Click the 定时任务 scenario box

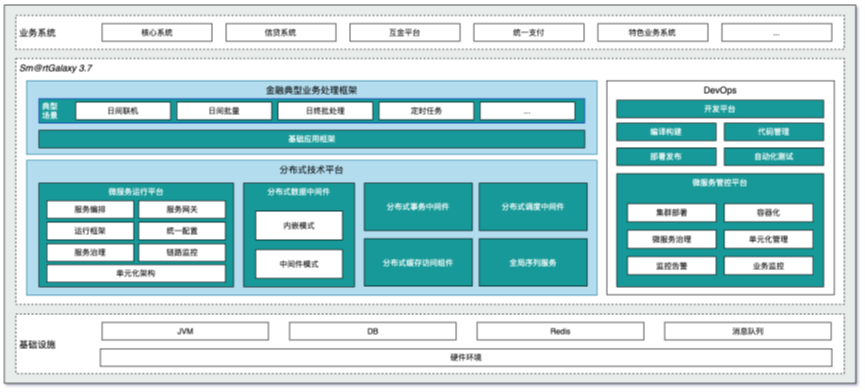(426, 111)
